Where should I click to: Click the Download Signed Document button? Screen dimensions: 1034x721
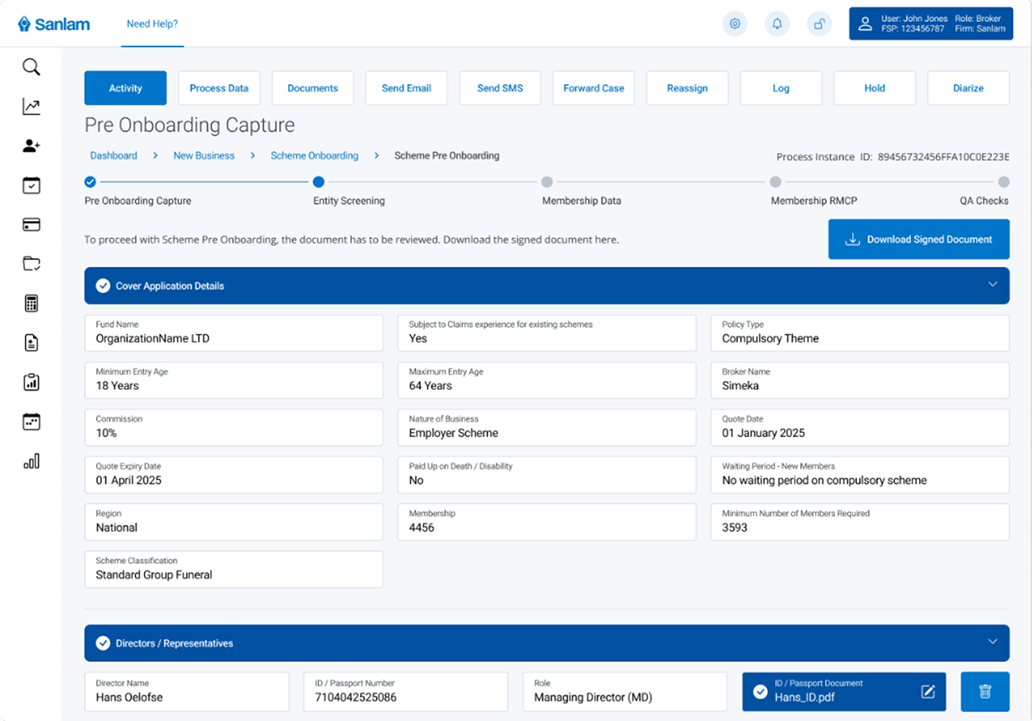tap(918, 240)
